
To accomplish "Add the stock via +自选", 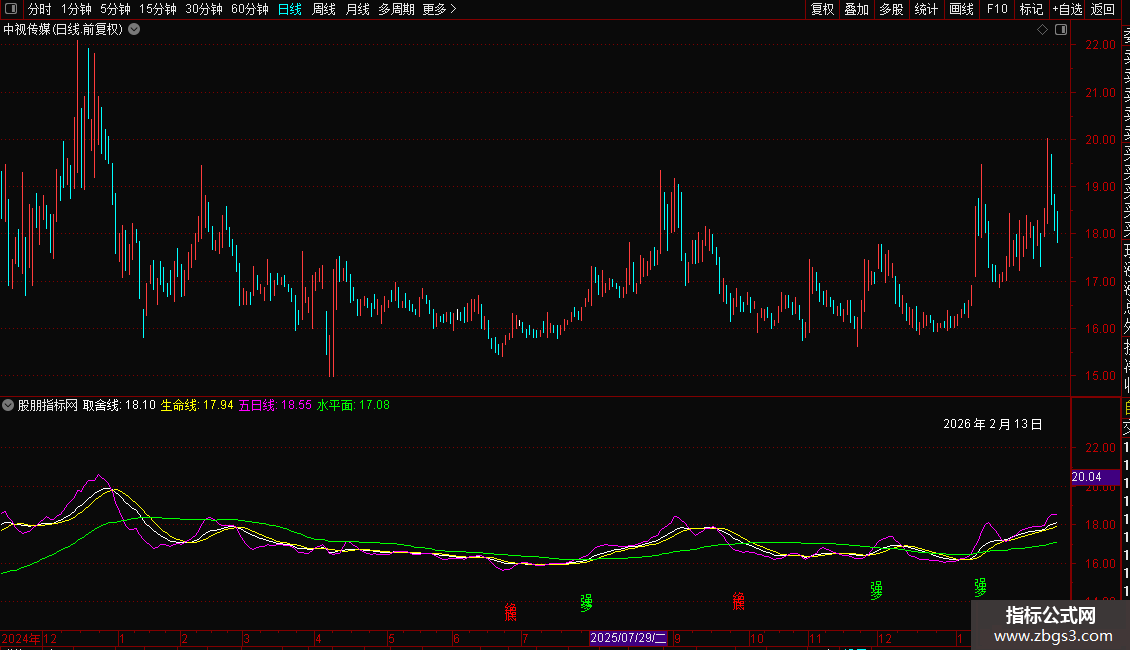I will click(1067, 9).
